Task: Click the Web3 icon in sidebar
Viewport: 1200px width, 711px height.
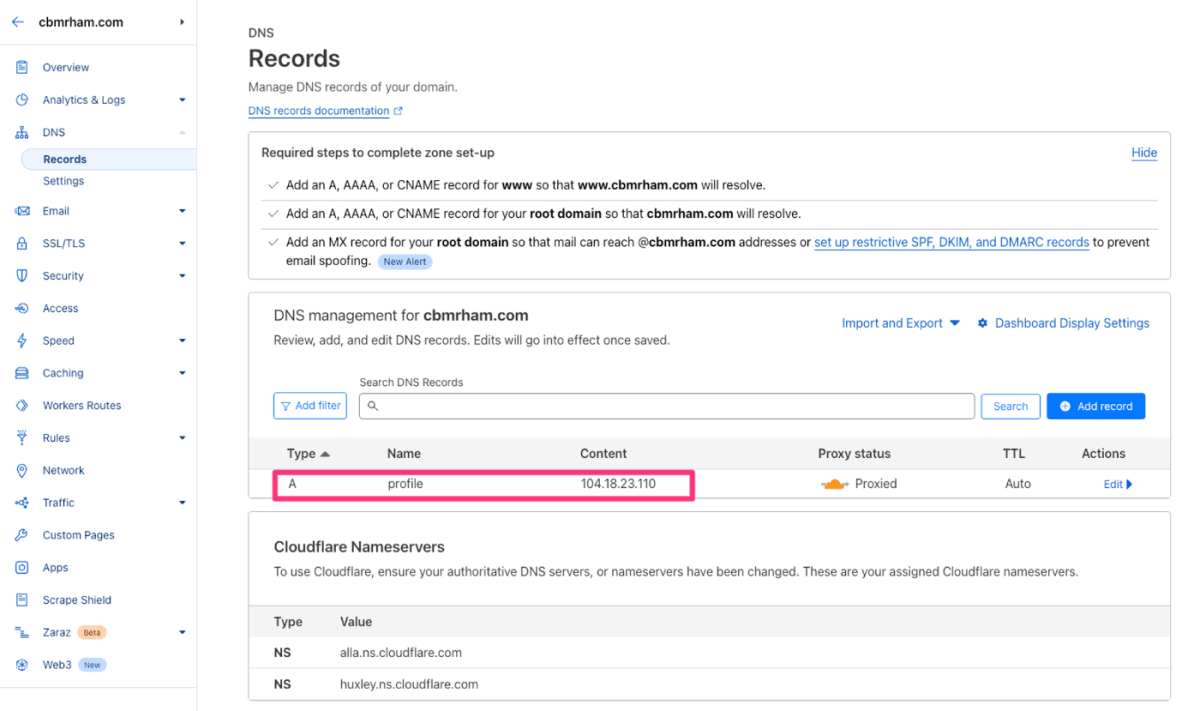Action: coord(22,664)
